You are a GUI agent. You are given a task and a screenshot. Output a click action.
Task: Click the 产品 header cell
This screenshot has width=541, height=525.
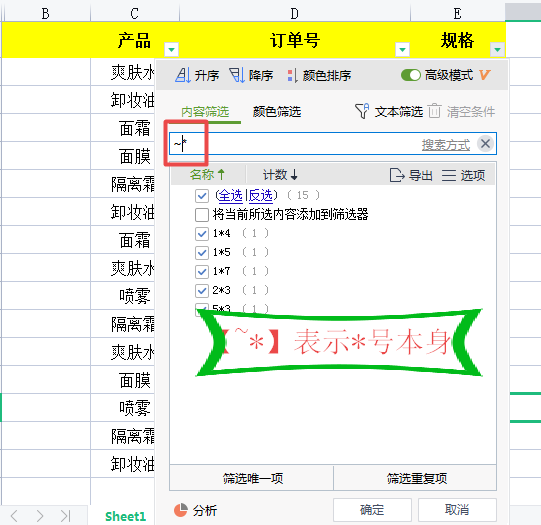(x=135, y=40)
